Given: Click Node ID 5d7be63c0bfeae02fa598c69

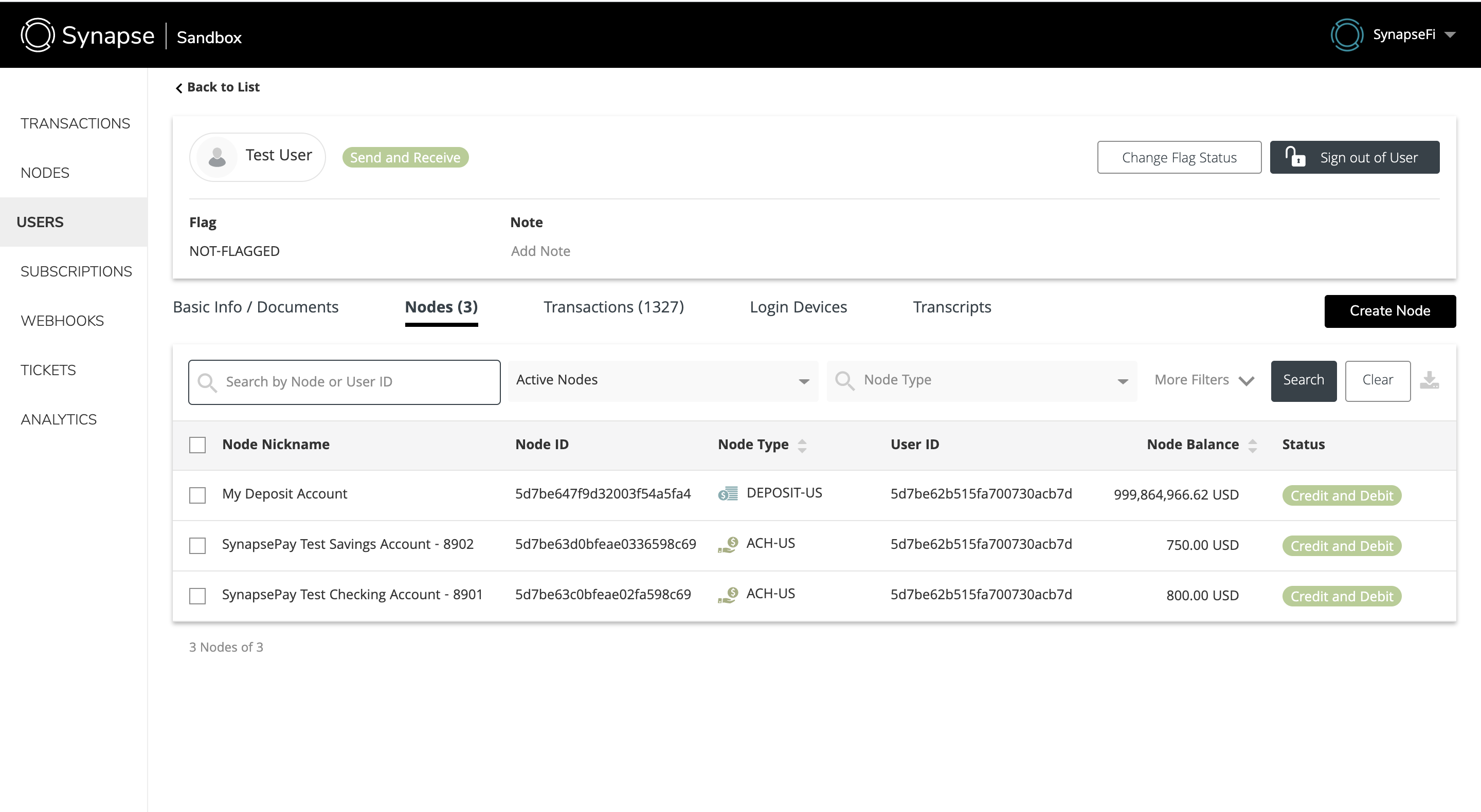Looking at the screenshot, I should (x=603, y=594).
